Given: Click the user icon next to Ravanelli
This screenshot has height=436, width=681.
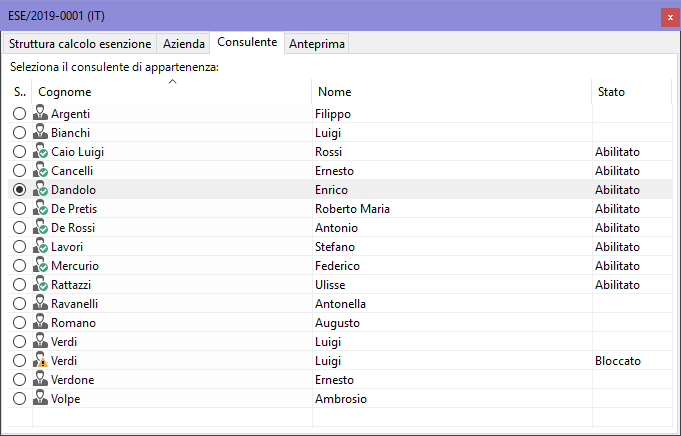Looking at the screenshot, I should click(x=40, y=304).
